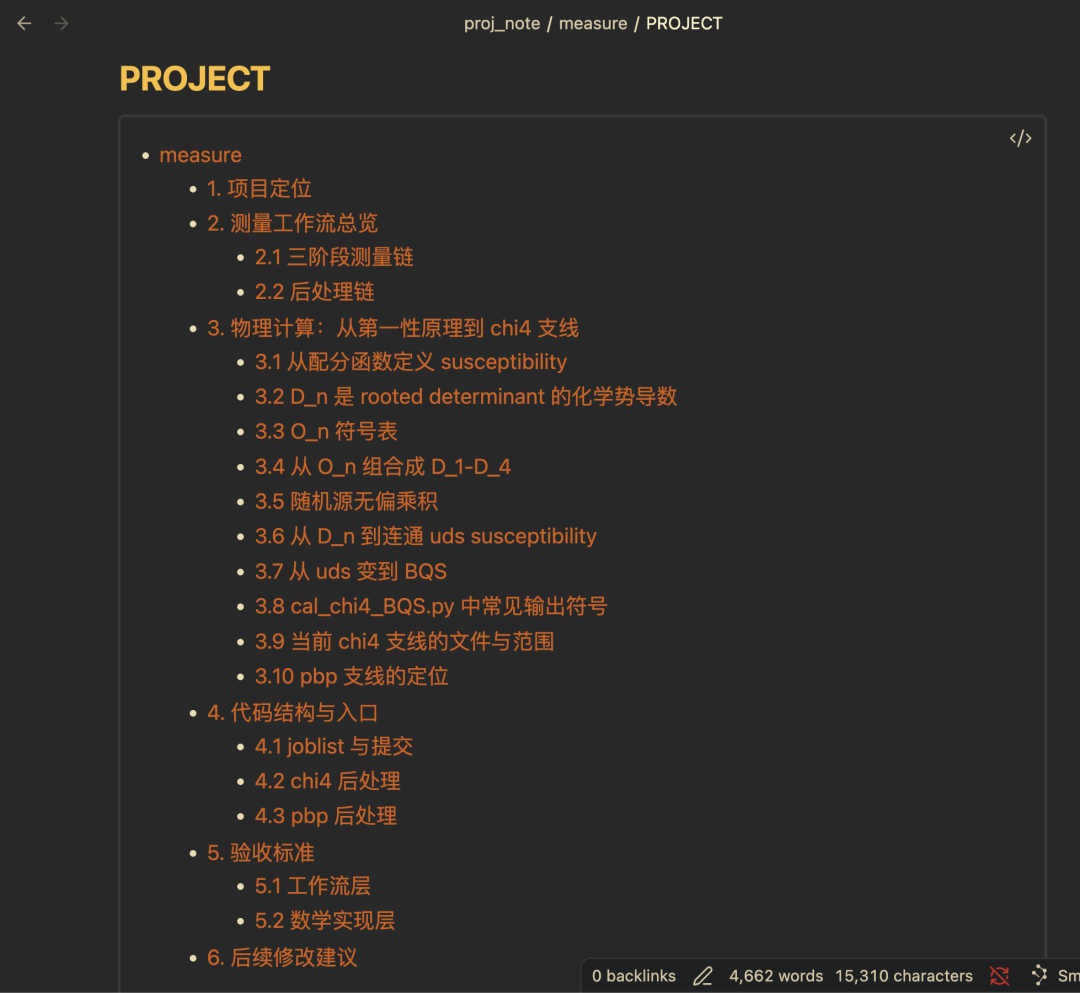Viewport: 1080px width, 993px height.
Task: Jump to 3. 物理计算 section link
Action: click(393, 328)
